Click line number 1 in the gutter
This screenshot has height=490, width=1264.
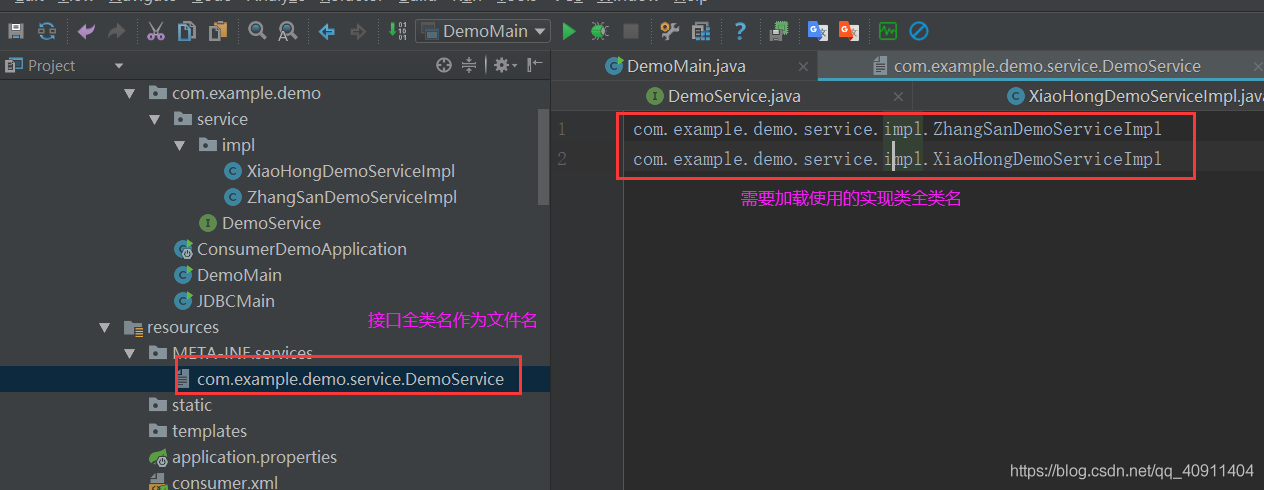click(x=562, y=129)
